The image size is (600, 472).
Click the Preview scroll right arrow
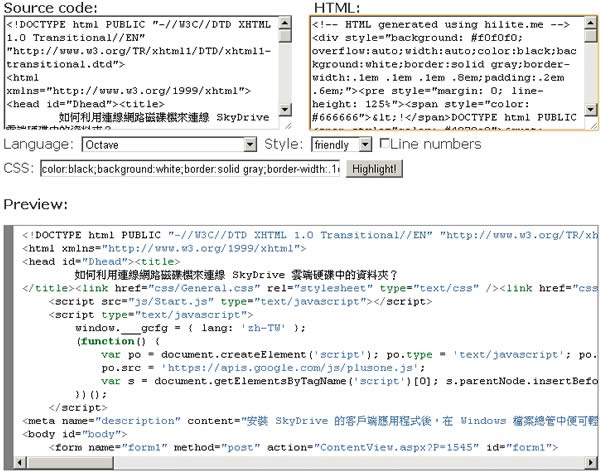[591, 462]
